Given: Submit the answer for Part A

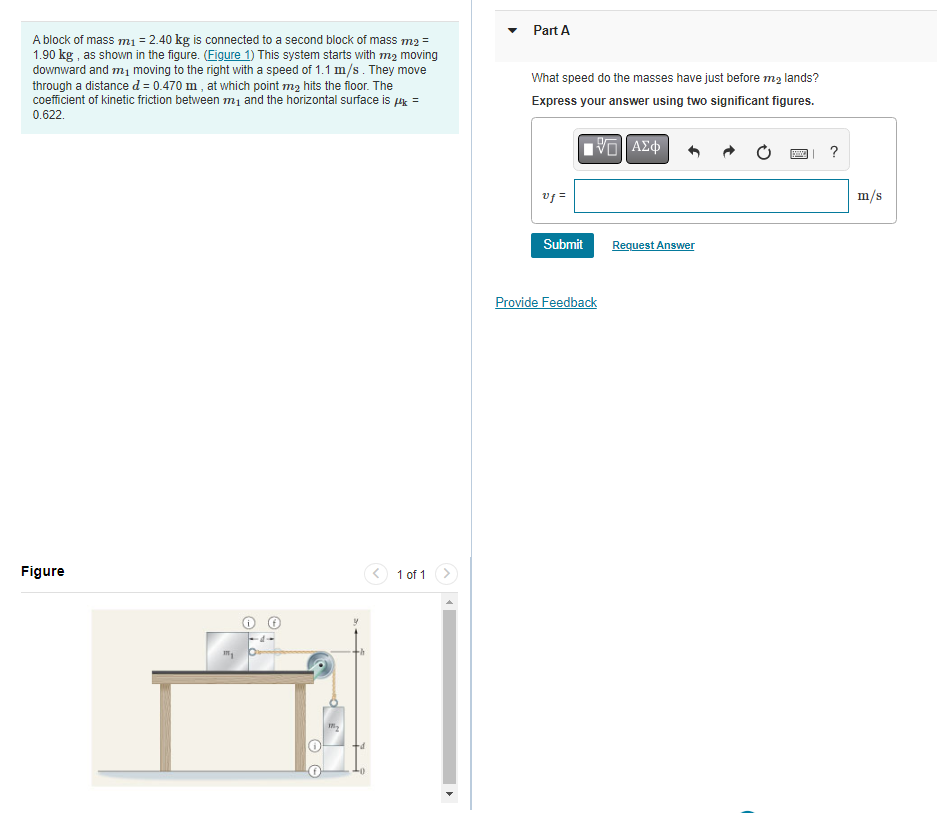Looking at the screenshot, I should point(562,244).
